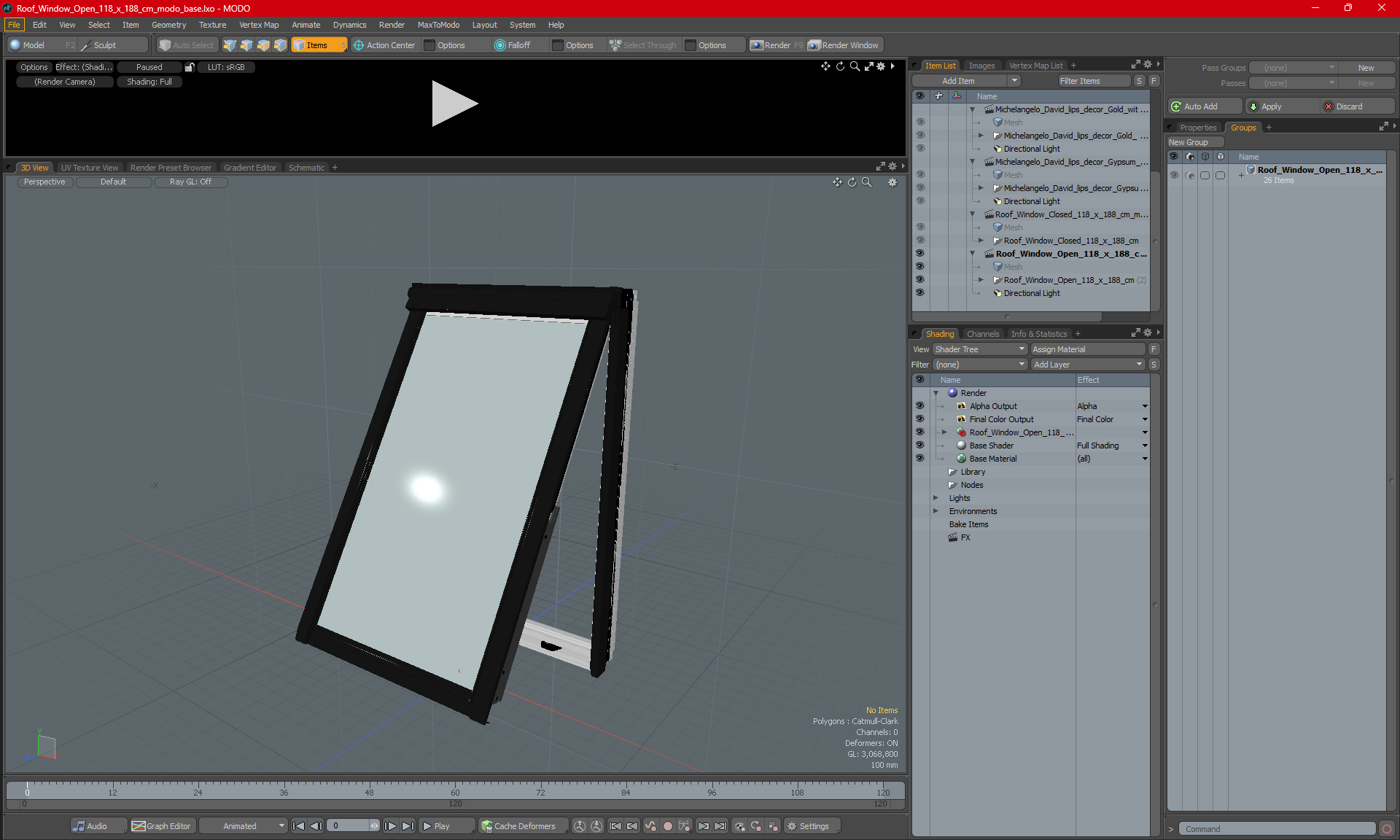Open the Add Layer dropdown

pos(1087,365)
